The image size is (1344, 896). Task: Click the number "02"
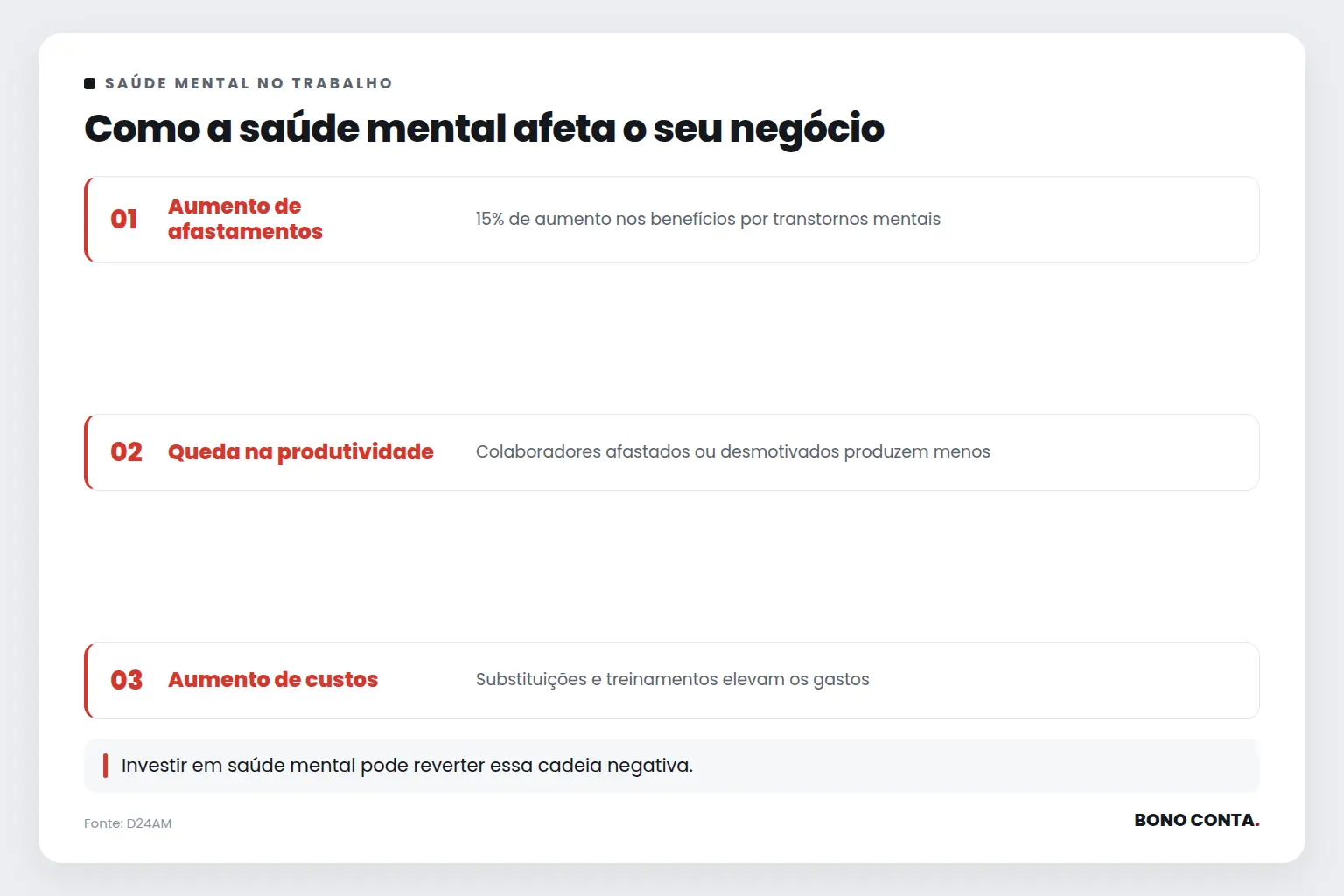click(x=126, y=451)
